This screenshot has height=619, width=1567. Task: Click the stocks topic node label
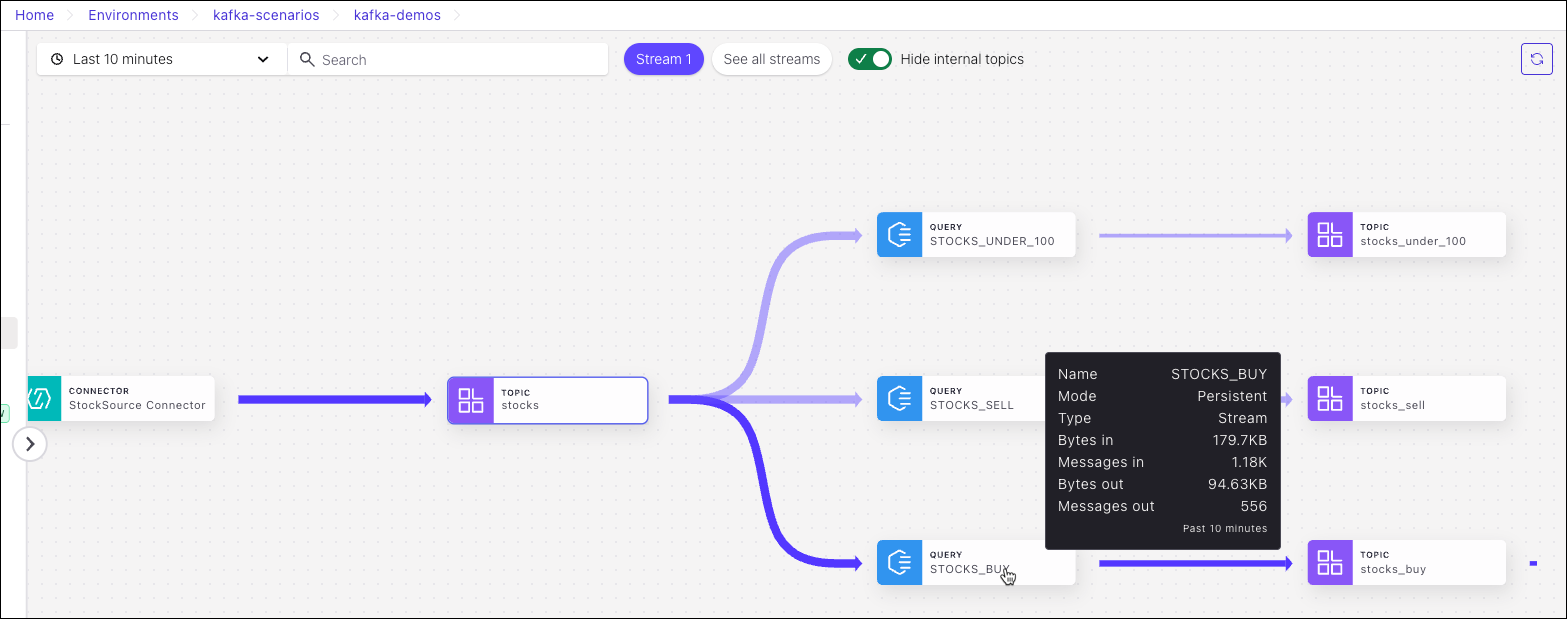(520, 405)
